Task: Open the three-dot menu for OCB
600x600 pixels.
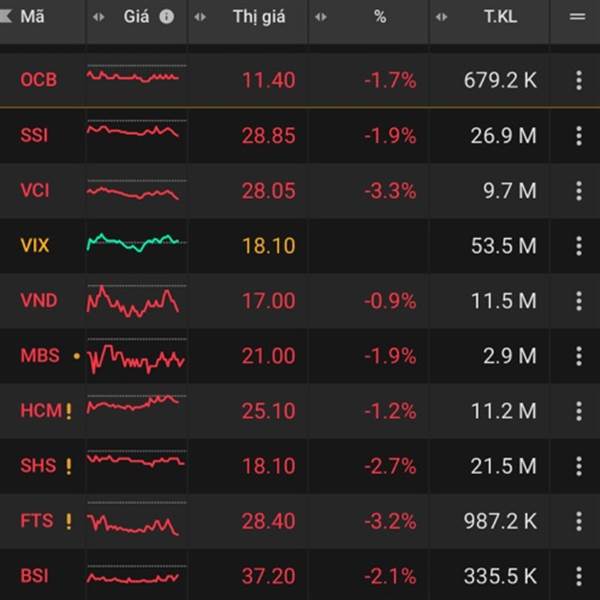Action: [x=578, y=81]
